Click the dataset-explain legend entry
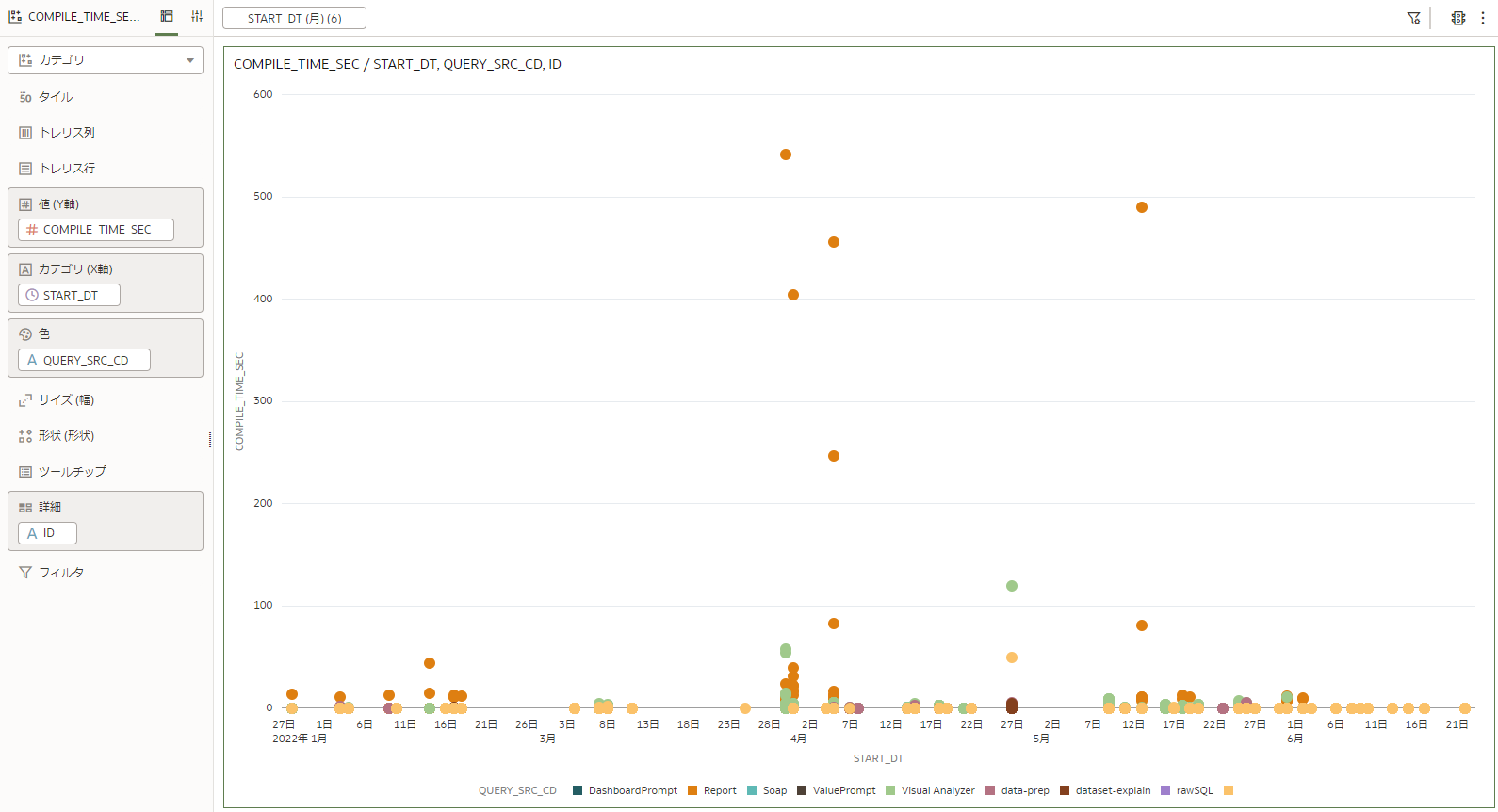 [1113, 790]
